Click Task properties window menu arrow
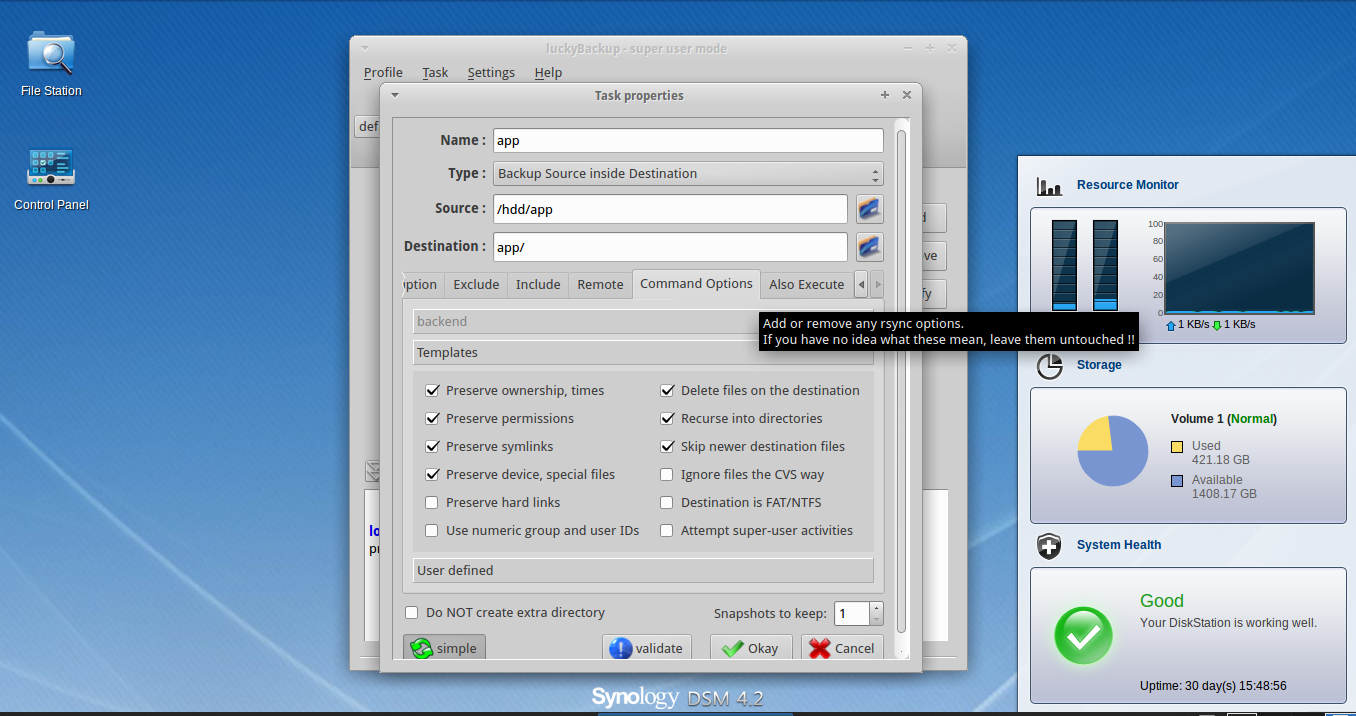This screenshot has width=1356, height=716. 395,95
